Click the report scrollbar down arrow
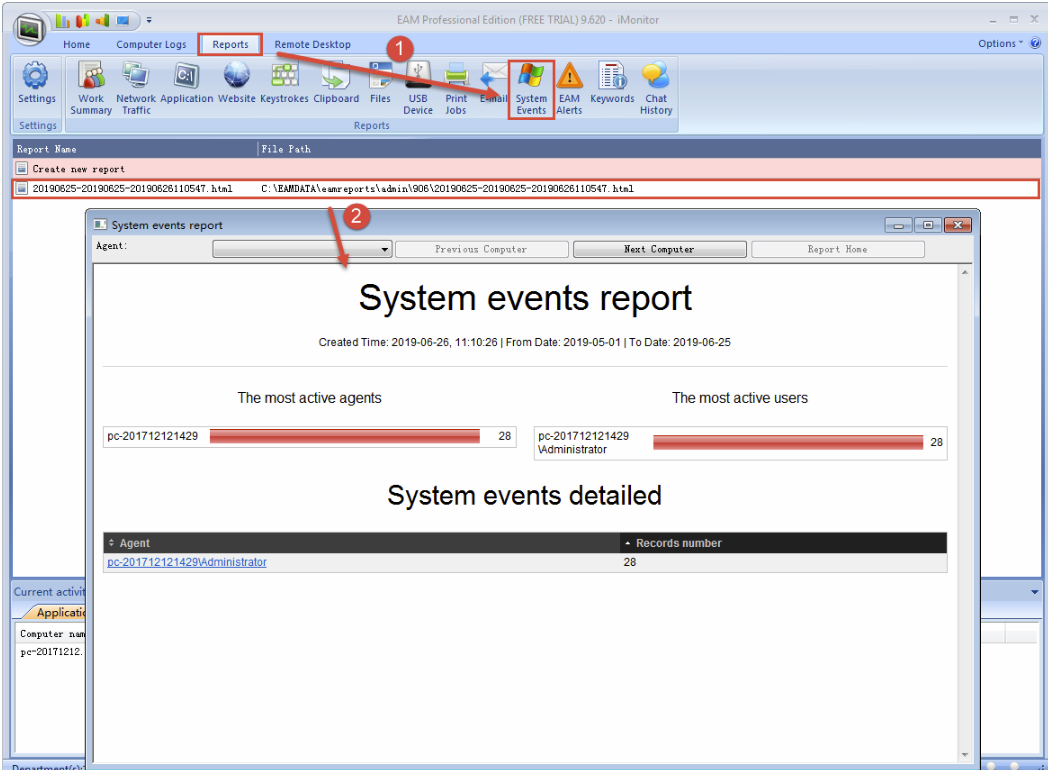 coord(964,755)
